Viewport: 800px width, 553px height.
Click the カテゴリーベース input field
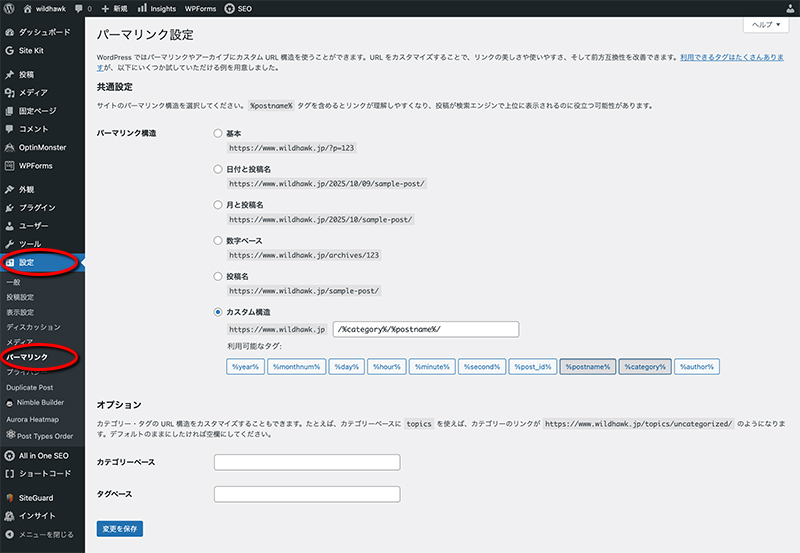(x=307, y=462)
